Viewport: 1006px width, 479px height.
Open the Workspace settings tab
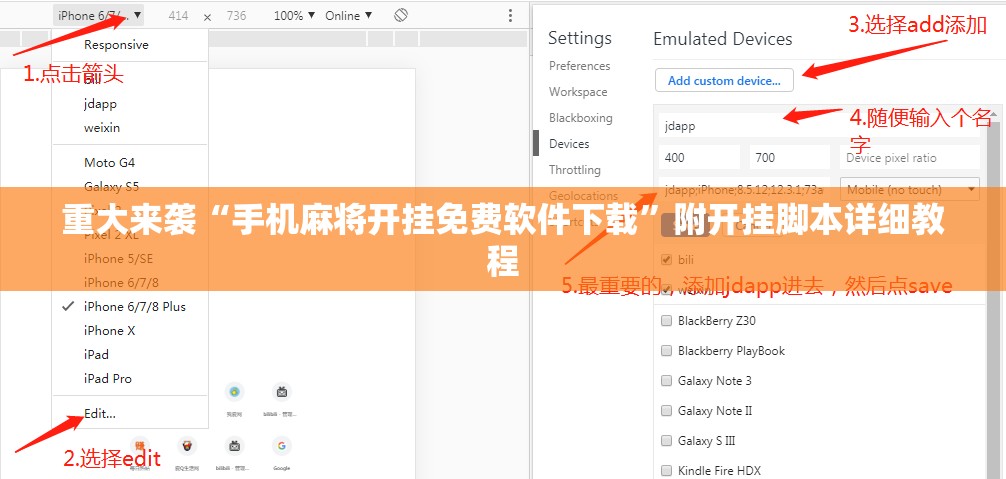(578, 92)
